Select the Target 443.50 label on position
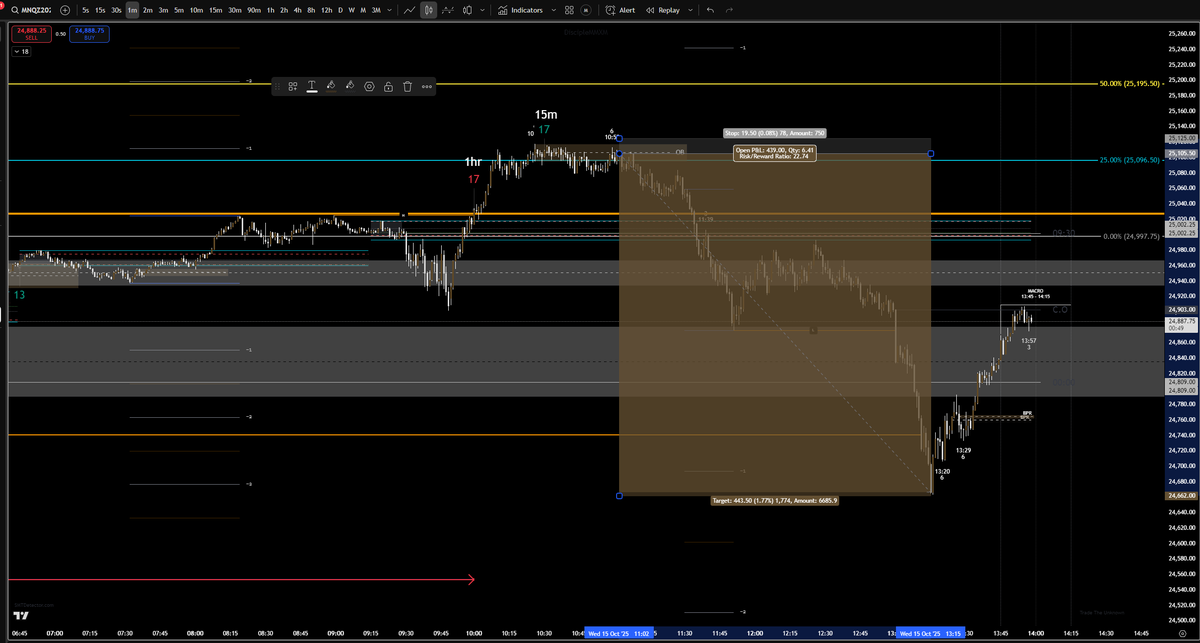Screen dimensions: 1200x643 (x=775, y=500)
